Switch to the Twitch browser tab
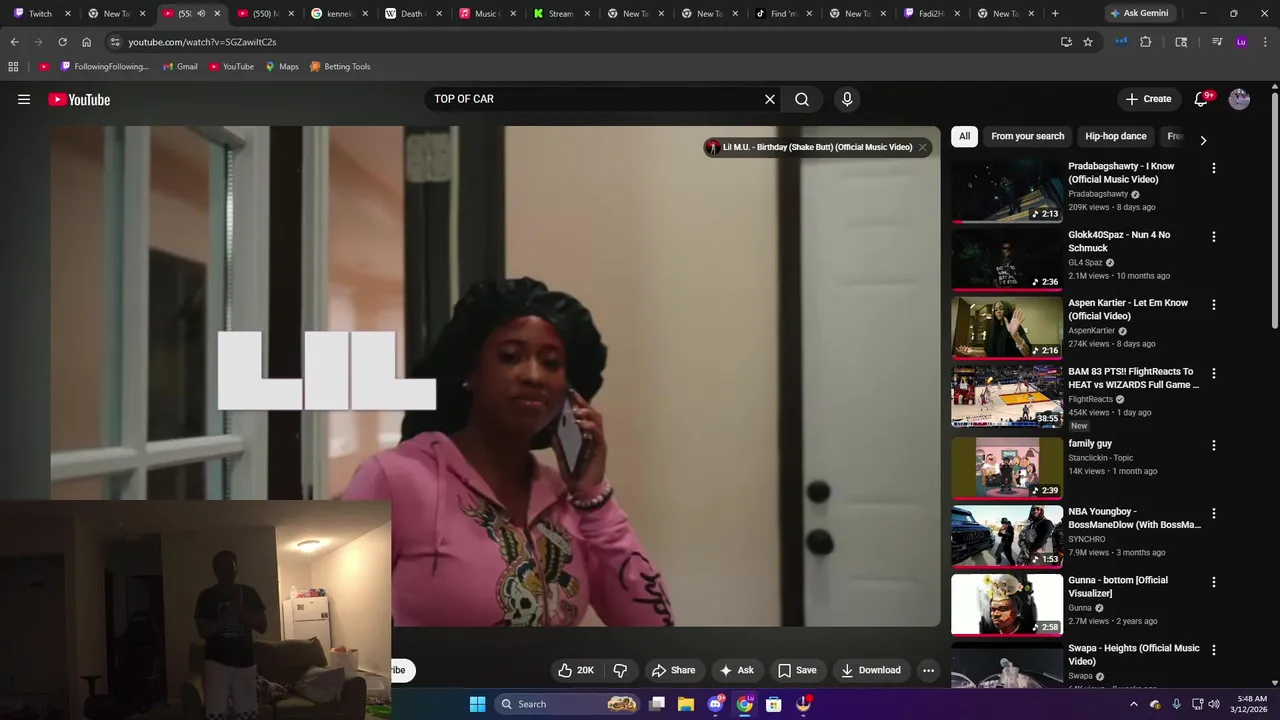This screenshot has height=720, width=1280. pyautogui.click(x=41, y=14)
